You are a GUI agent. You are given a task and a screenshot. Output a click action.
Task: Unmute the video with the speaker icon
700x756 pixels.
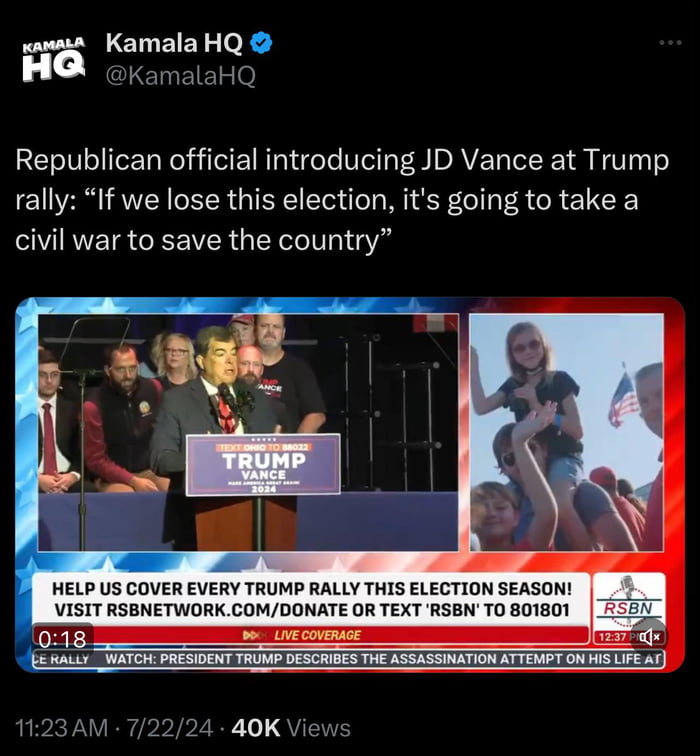point(648,637)
